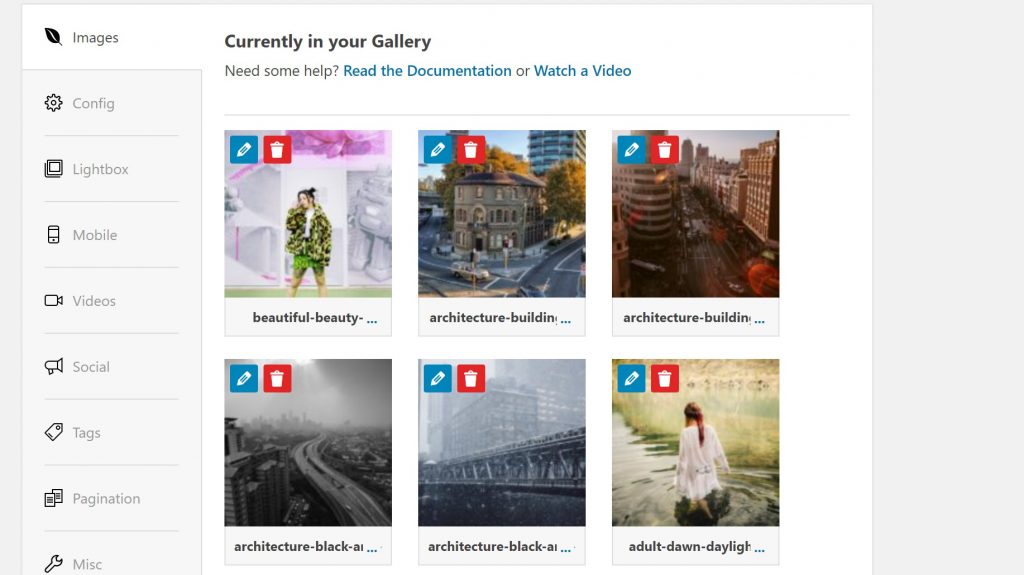The image size is (1024, 575).
Task: Open the Read the Documentation link
Action: pyautogui.click(x=427, y=71)
